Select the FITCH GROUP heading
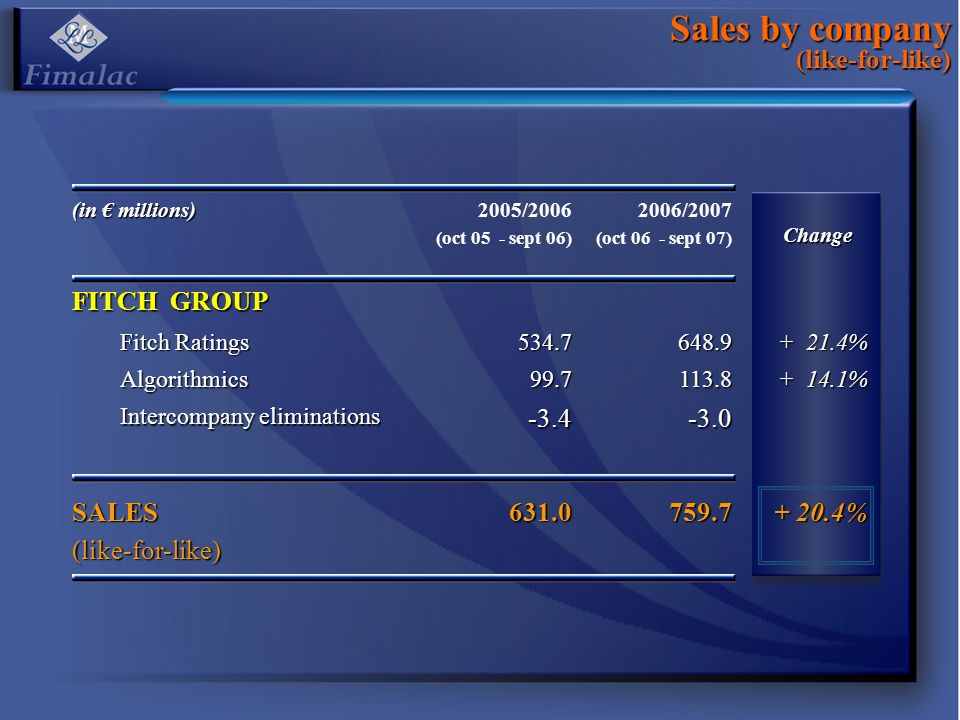Image resolution: width=960 pixels, height=720 pixels. click(x=170, y=302)
